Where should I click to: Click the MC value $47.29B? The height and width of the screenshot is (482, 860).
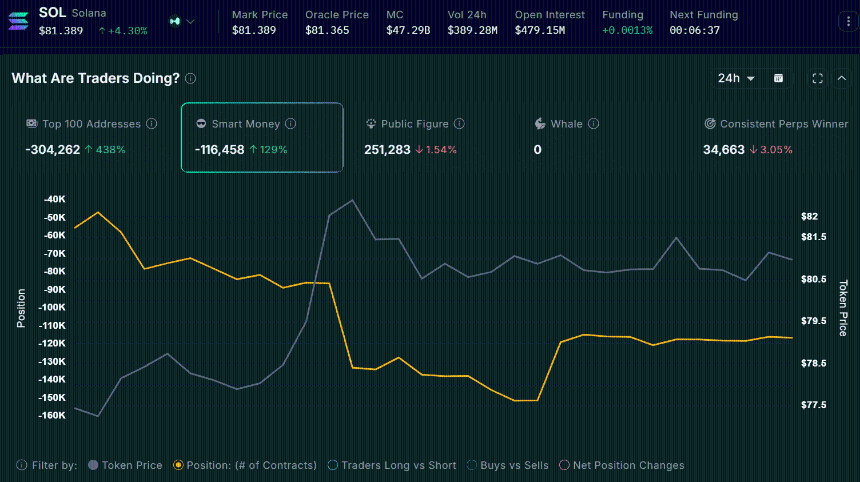pyautogui.click(x=408, y=31)
